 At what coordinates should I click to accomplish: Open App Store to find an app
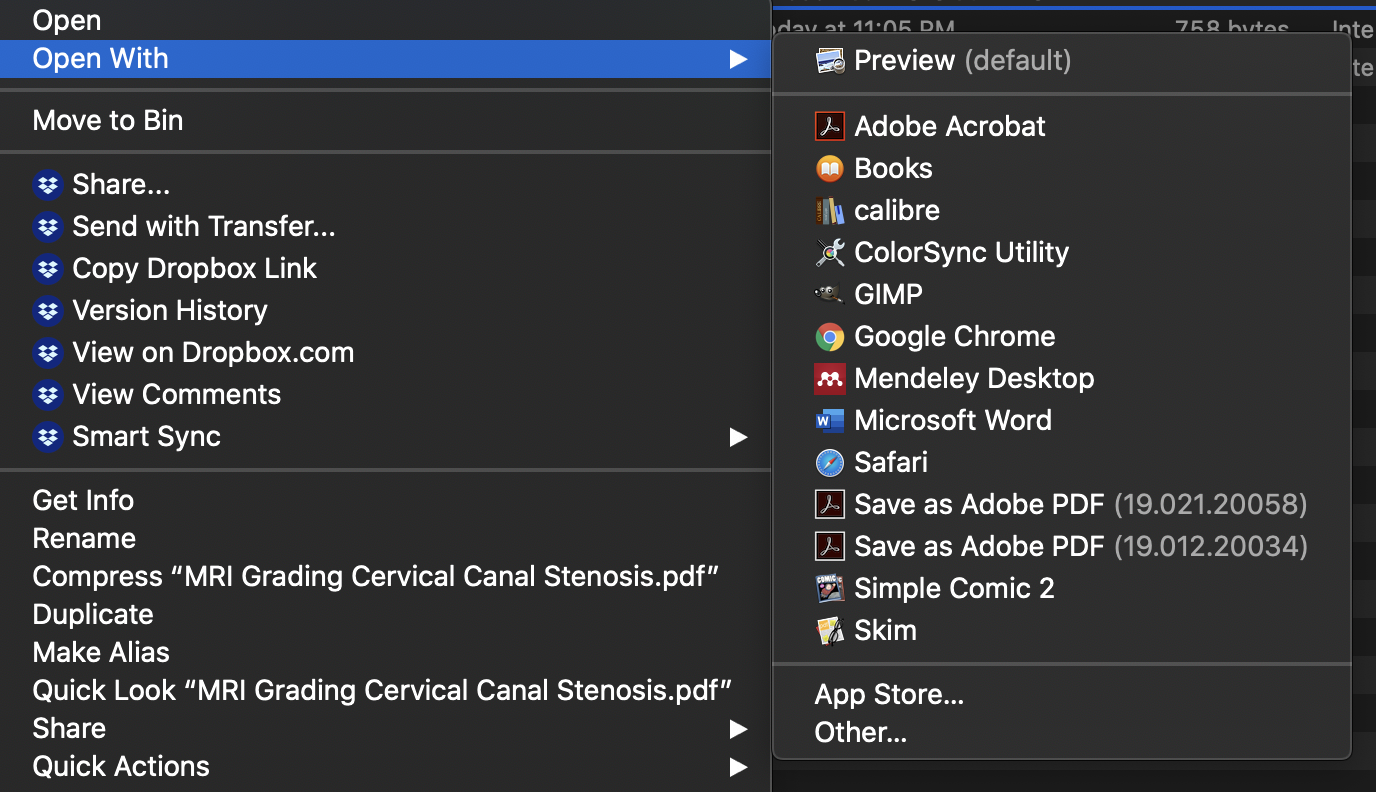point(889,694)
